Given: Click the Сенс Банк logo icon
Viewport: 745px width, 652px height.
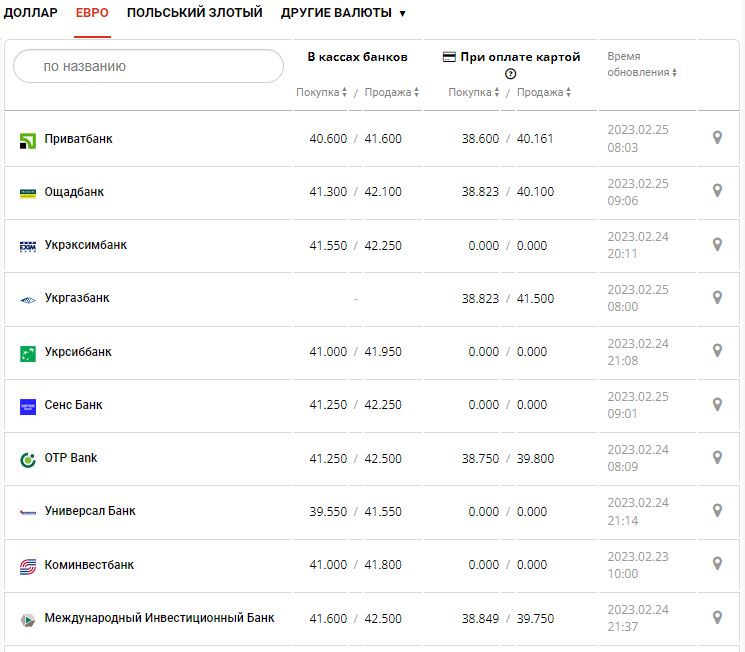Looking at the screenshot, I should (28, 406).
